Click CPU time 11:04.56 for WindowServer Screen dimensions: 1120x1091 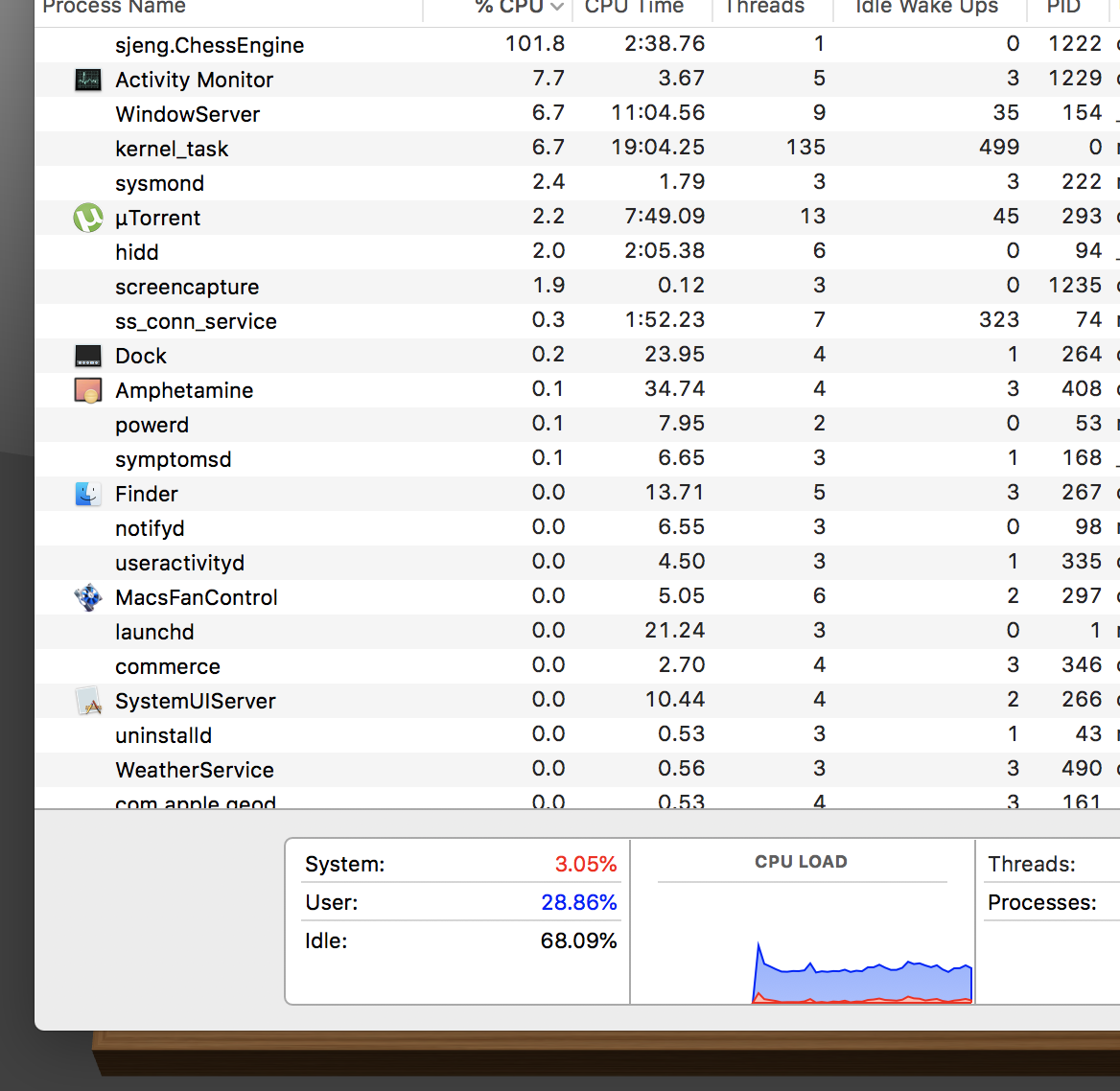click(x=658, y=113)
